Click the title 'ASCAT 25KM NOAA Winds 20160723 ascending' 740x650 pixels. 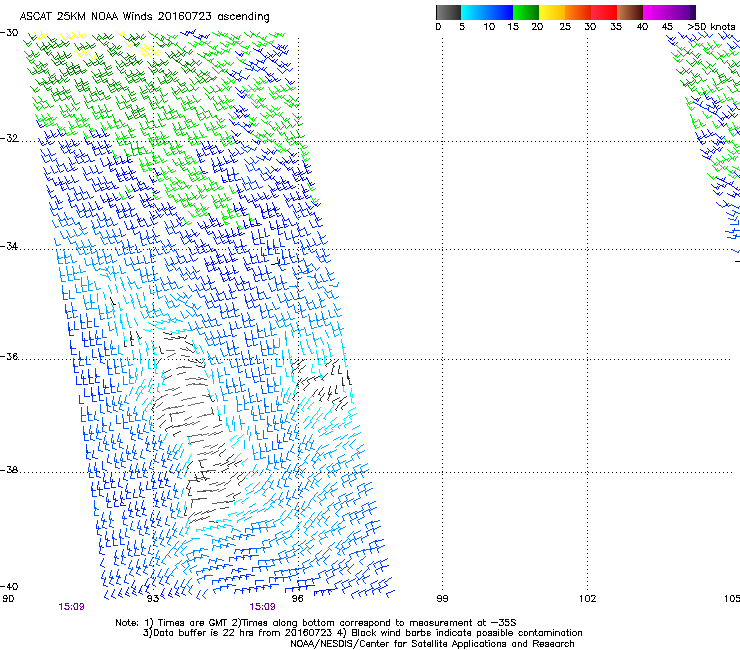pyautogui.click(x=144, y=17)
